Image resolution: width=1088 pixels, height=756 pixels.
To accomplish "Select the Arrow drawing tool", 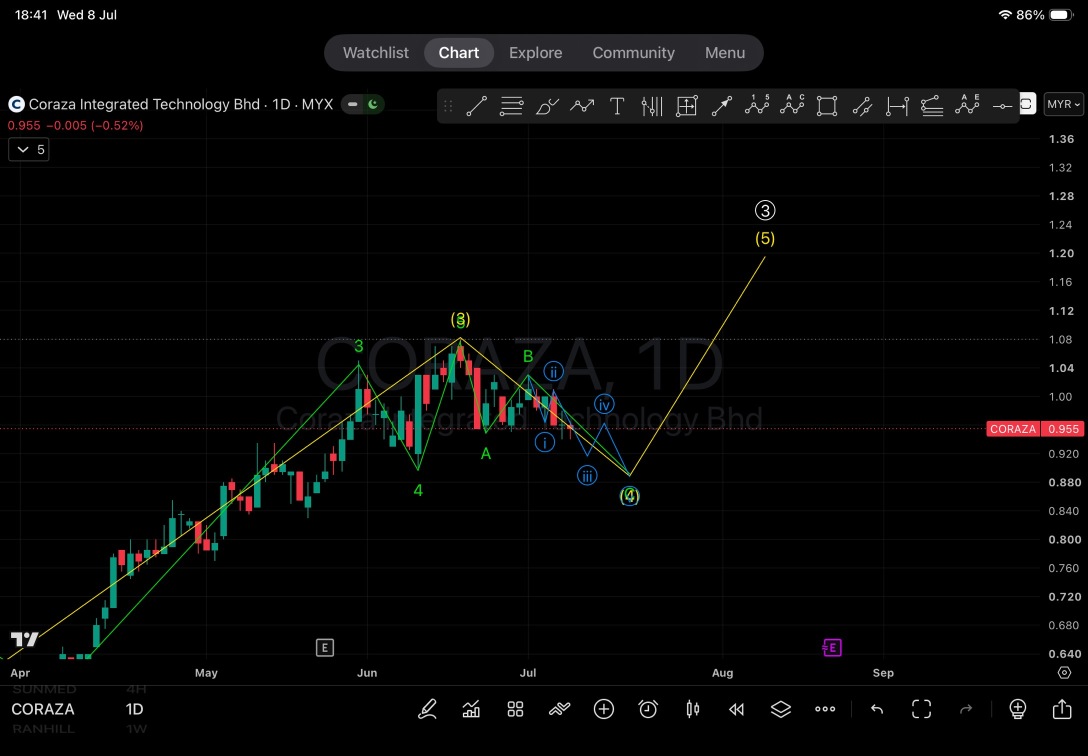I will click(722, 106).
